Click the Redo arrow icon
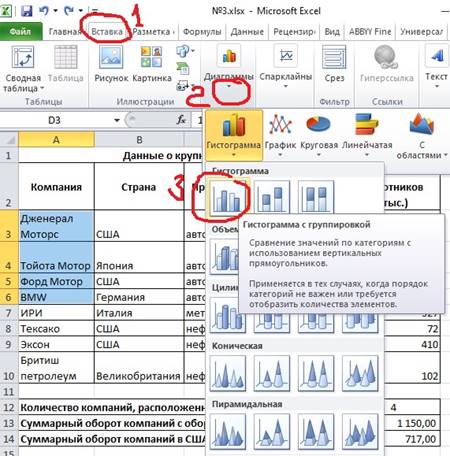This screenshot has height=456, width=450. [69, 11]
